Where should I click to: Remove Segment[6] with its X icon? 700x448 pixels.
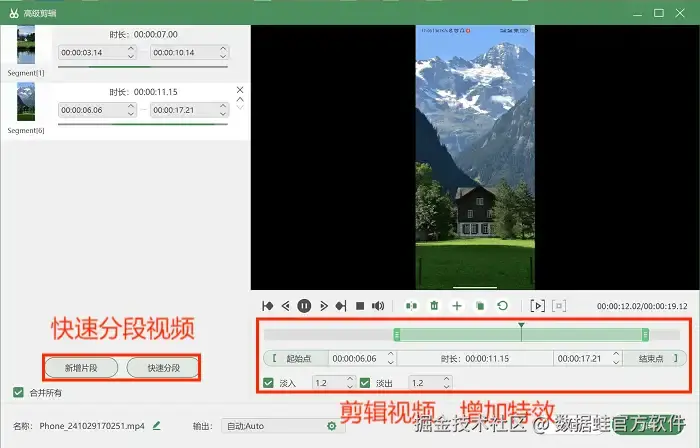tap(240, 90)
